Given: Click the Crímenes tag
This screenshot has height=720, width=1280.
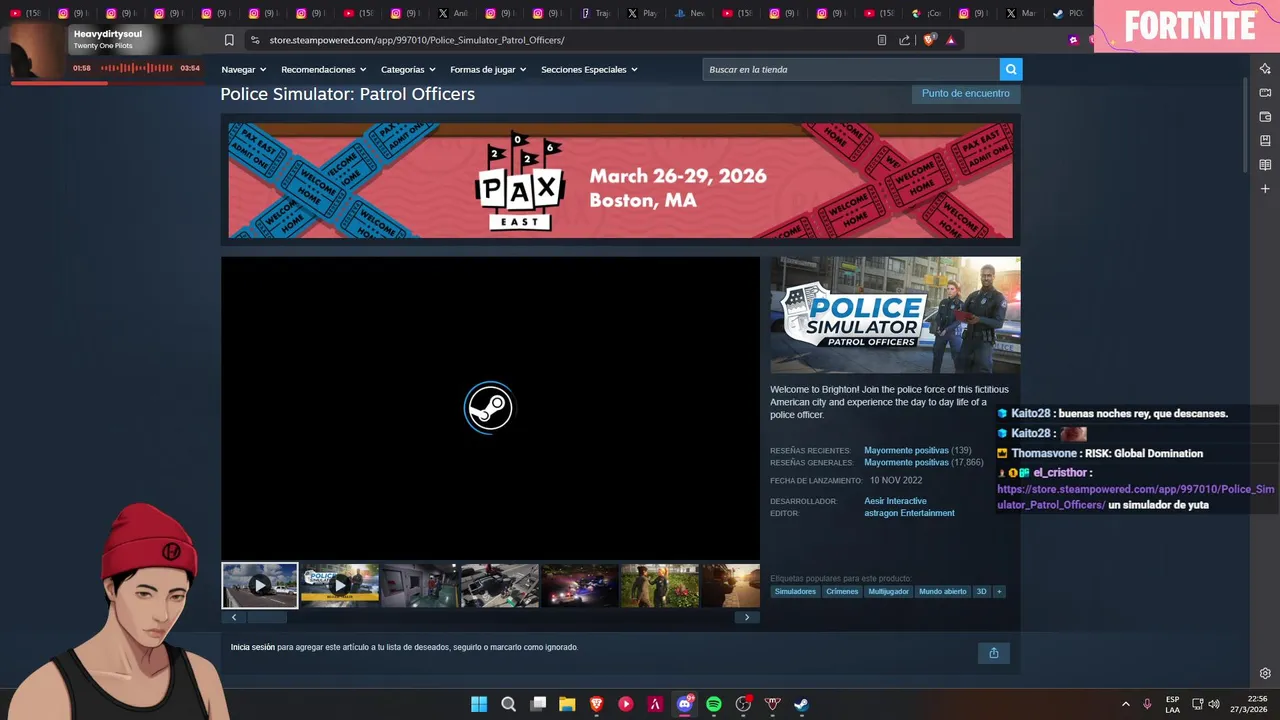Looking at the screenshot, I should coord(842,592).
